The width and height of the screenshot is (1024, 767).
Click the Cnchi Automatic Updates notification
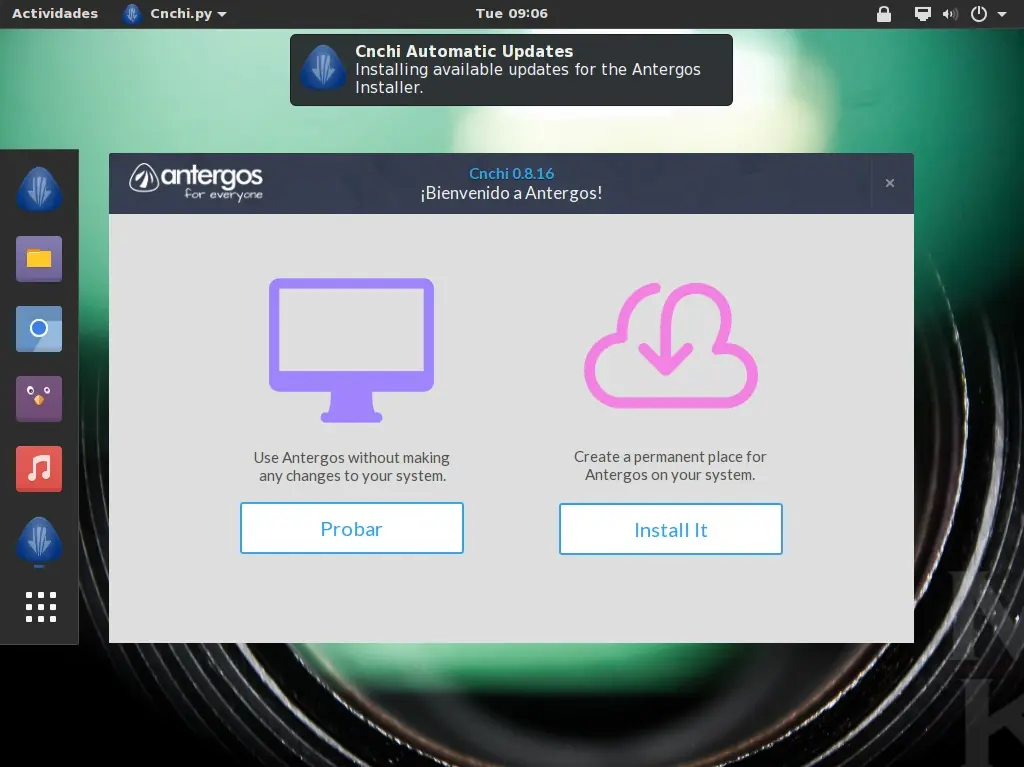tap(511, 70)
